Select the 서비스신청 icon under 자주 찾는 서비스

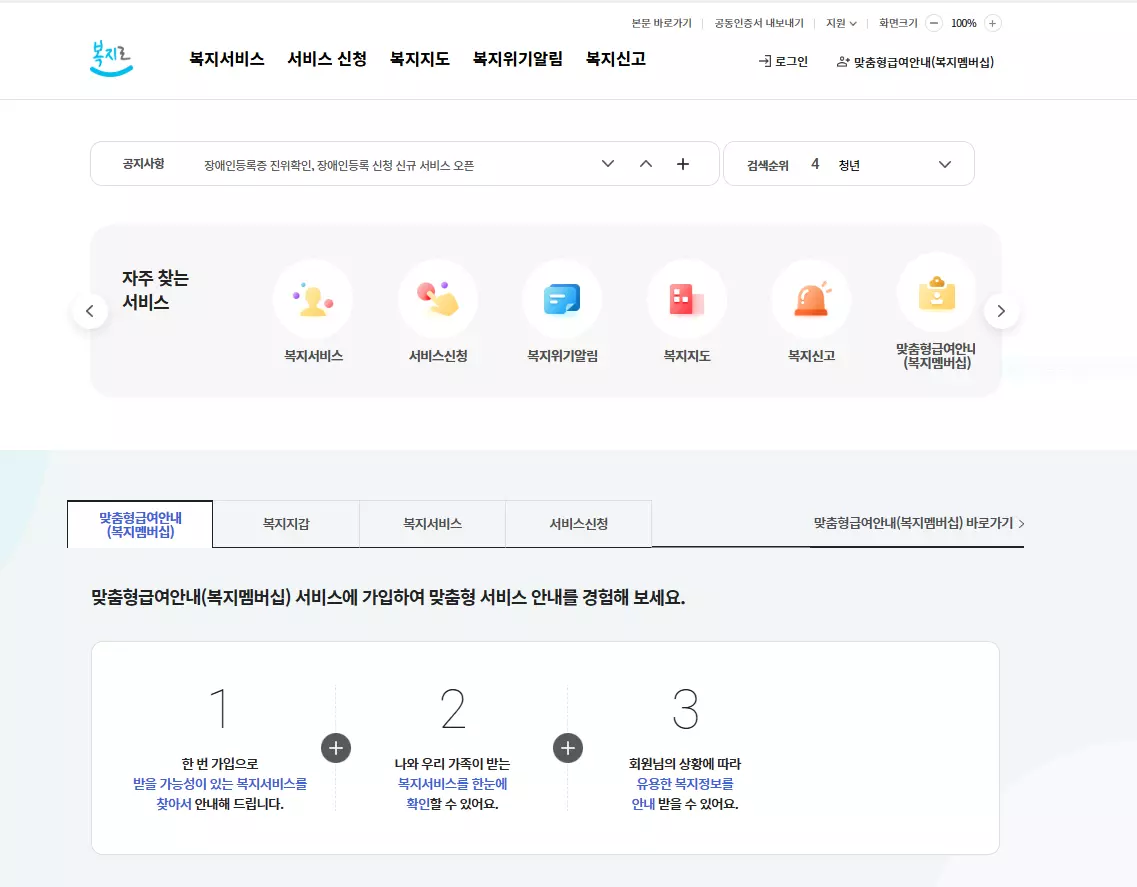(438, 299)
